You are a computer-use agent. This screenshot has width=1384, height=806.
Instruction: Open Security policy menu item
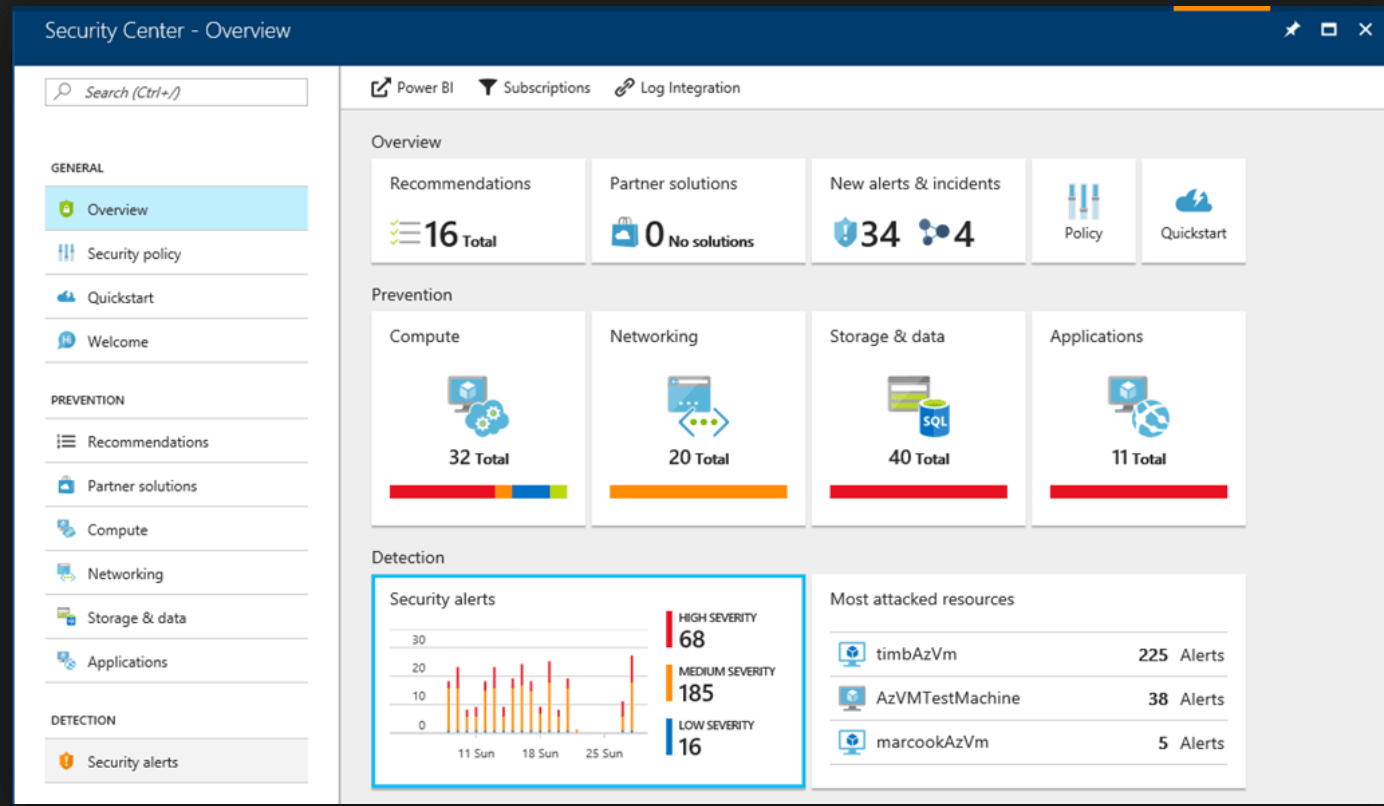(176, 253)
